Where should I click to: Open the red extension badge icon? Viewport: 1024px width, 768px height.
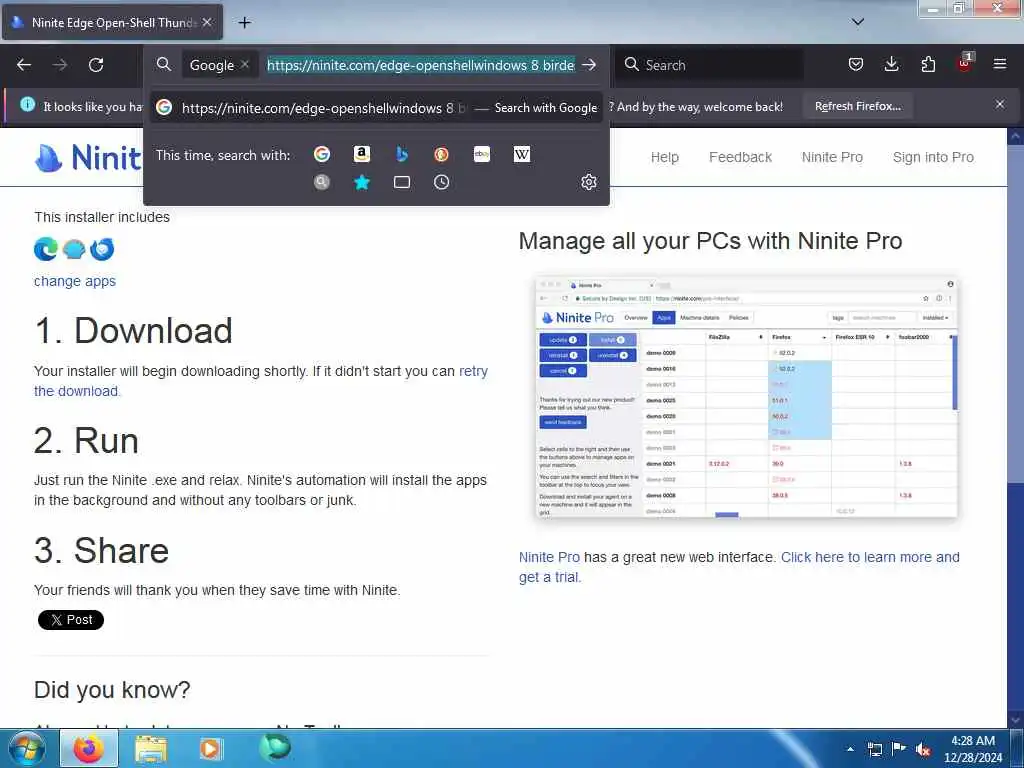[x=965, y=64]
